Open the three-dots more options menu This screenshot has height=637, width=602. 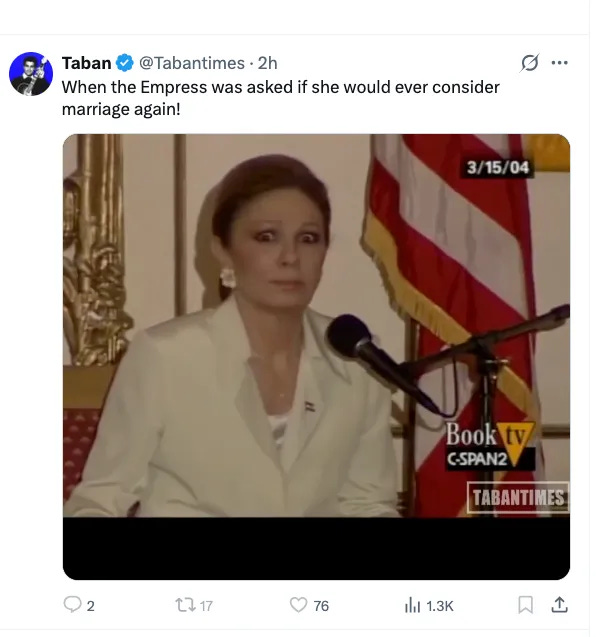[x=559, y=63]
